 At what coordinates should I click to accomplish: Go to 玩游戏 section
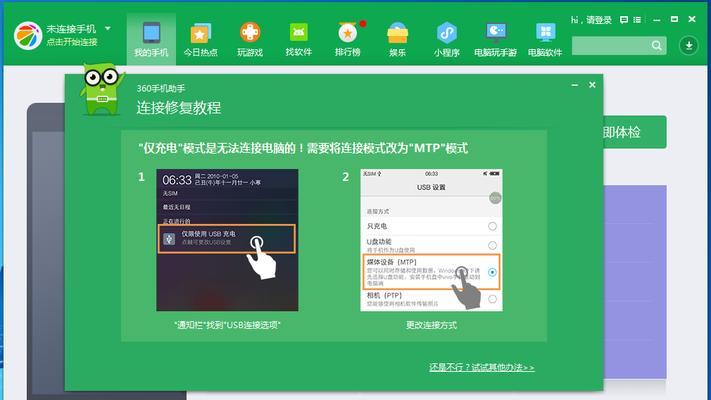(250, 39)
